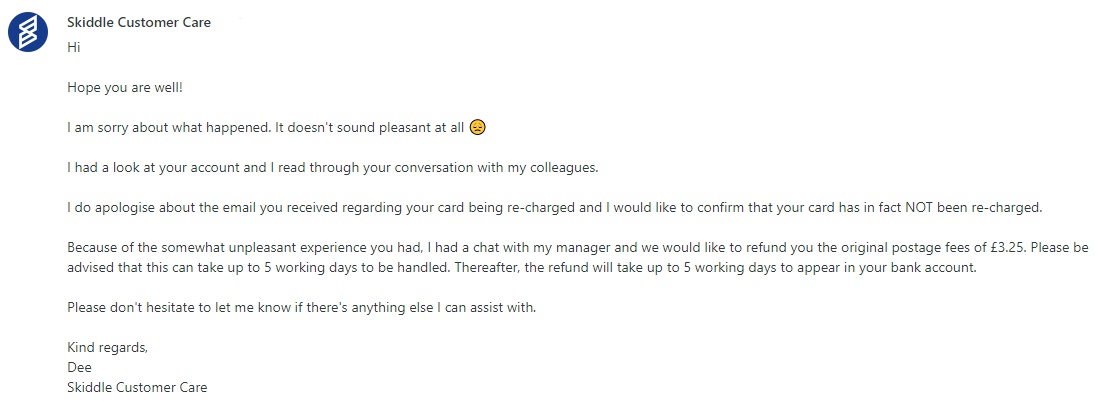
Task: Click the Skiddle avatar logo
Action: (x=30, y=34)
